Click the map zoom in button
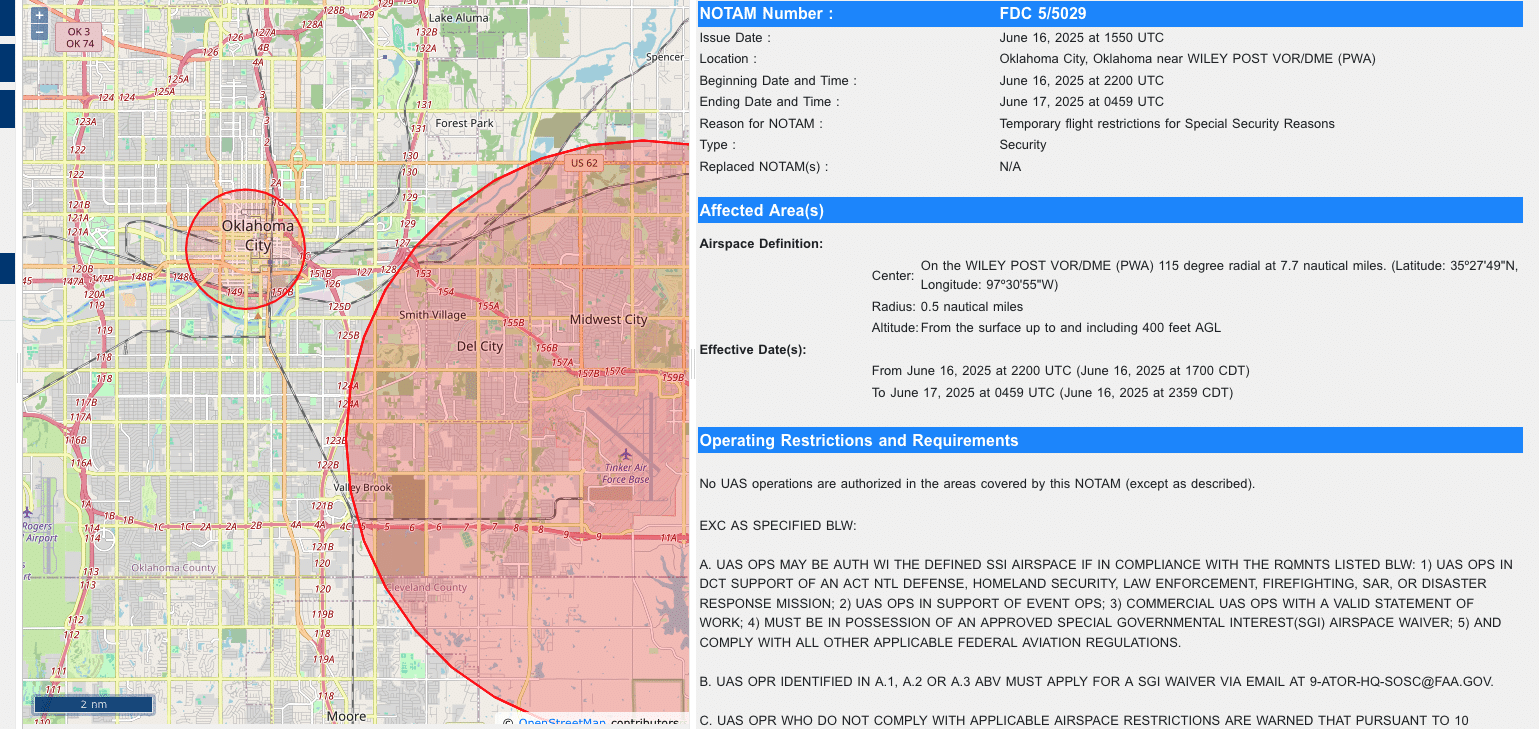This screenshot has width=1539, height=729. click(x=38, y=16)
